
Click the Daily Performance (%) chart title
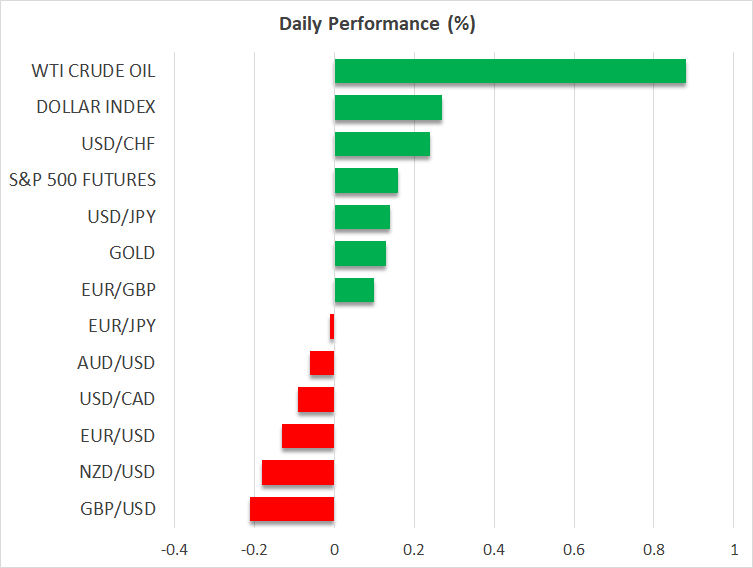pos(376,24)
